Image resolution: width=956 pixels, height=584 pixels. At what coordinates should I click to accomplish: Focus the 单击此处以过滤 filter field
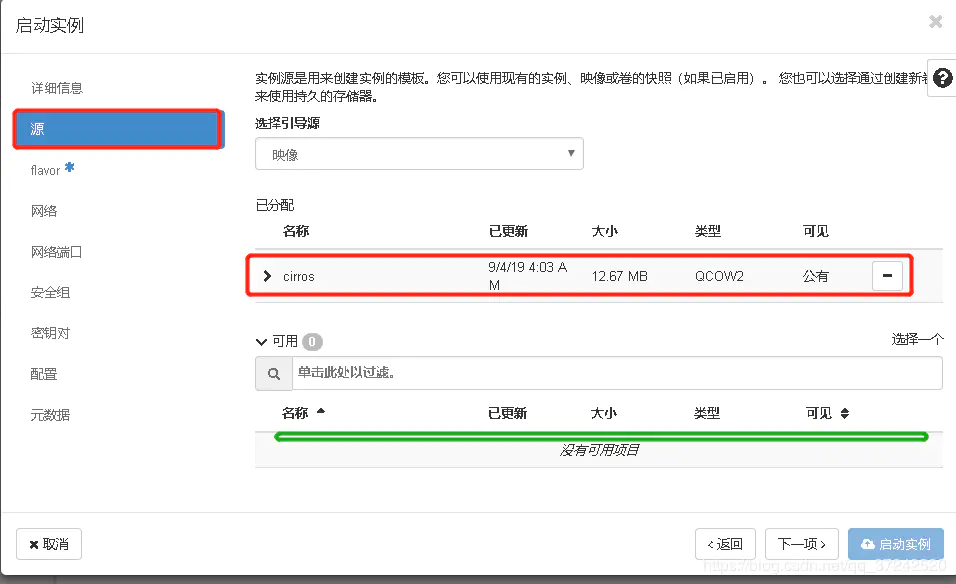coord(617,373)
